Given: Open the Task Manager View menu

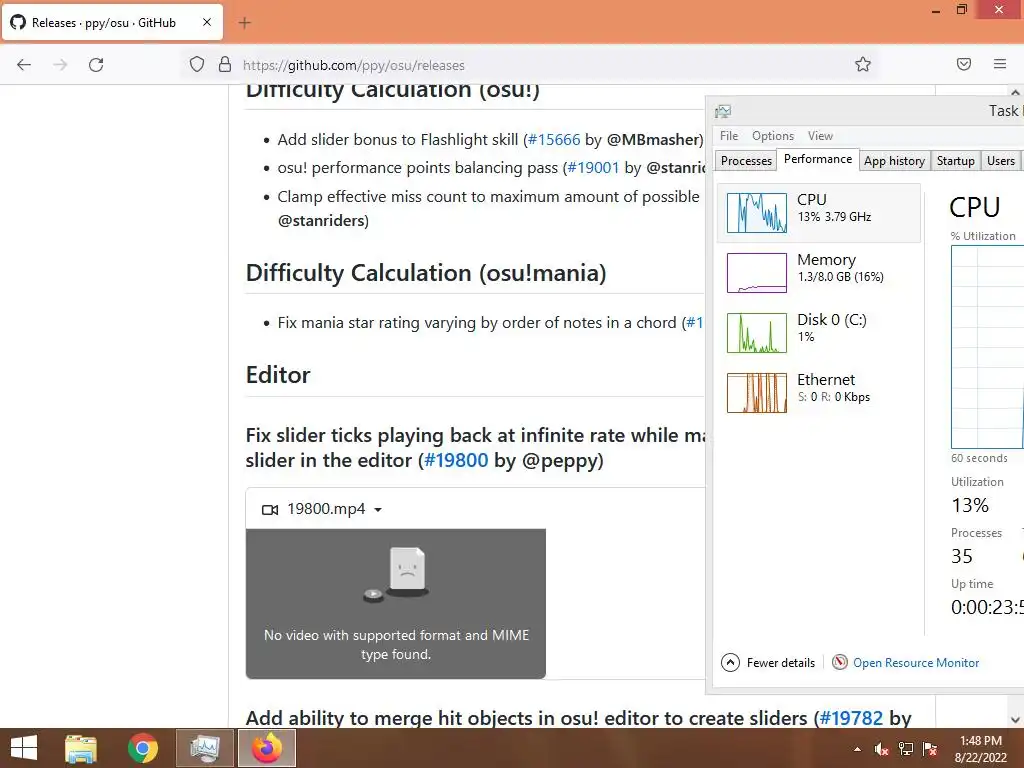Looking at the screenshot, I should [x=820, y=136].
